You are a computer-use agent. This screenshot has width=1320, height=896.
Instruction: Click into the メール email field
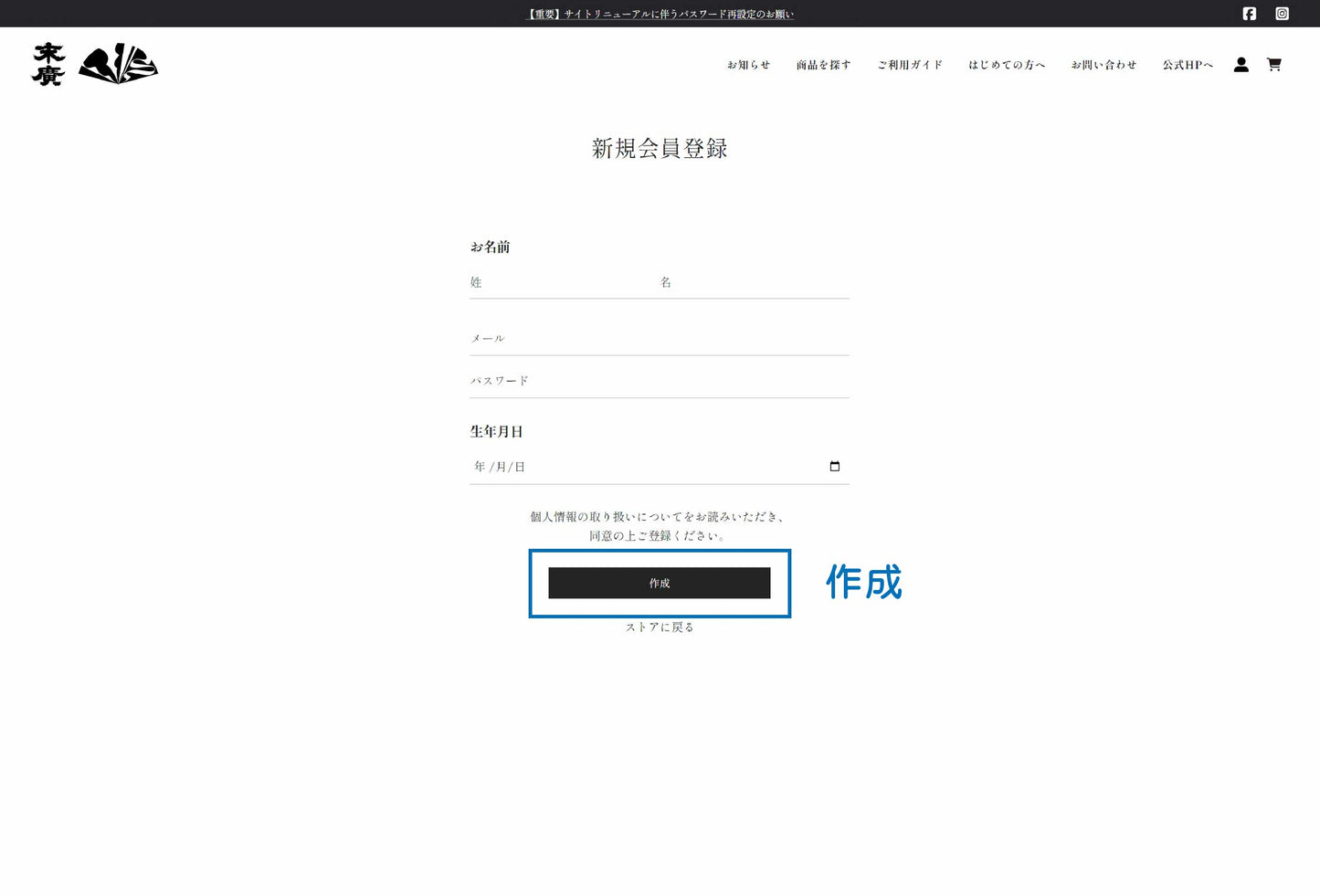[x=659, y=339]
